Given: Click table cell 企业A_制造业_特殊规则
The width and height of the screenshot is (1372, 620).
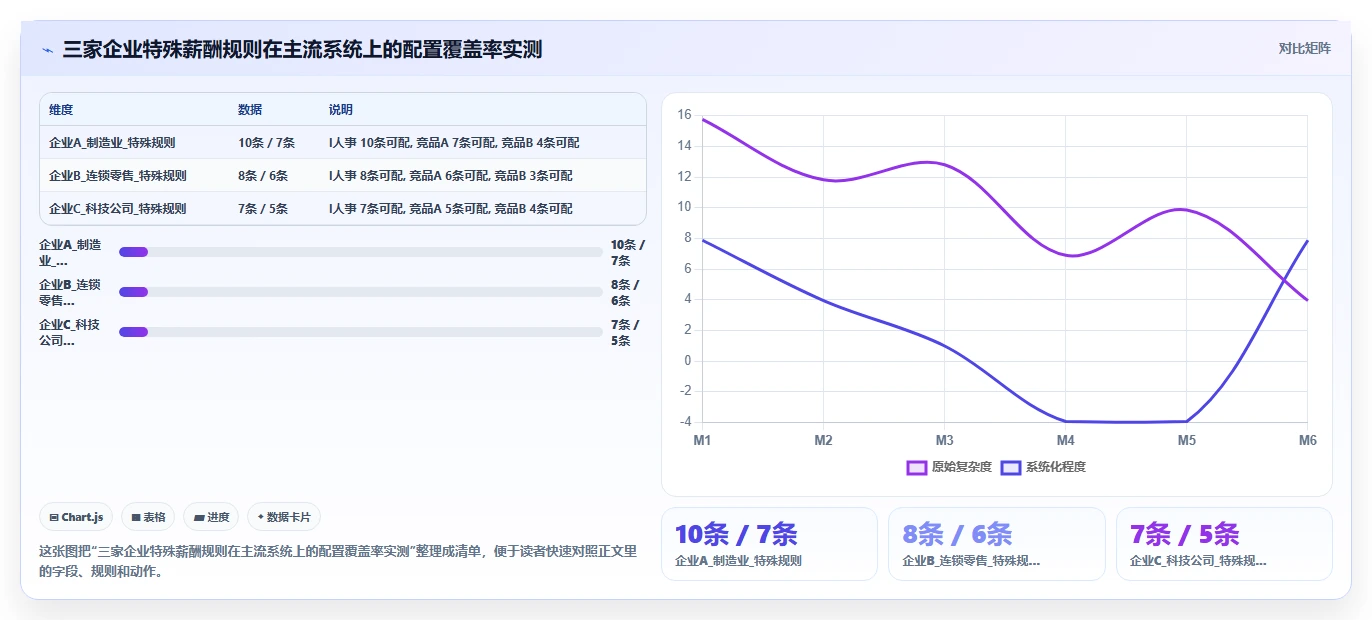Looking at the screenshot, I should 112,143.
